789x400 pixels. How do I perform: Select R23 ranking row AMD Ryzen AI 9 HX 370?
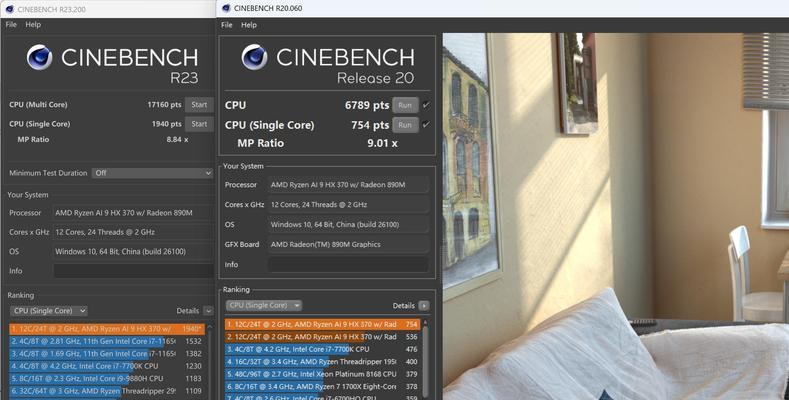click(x=107, y=329)
